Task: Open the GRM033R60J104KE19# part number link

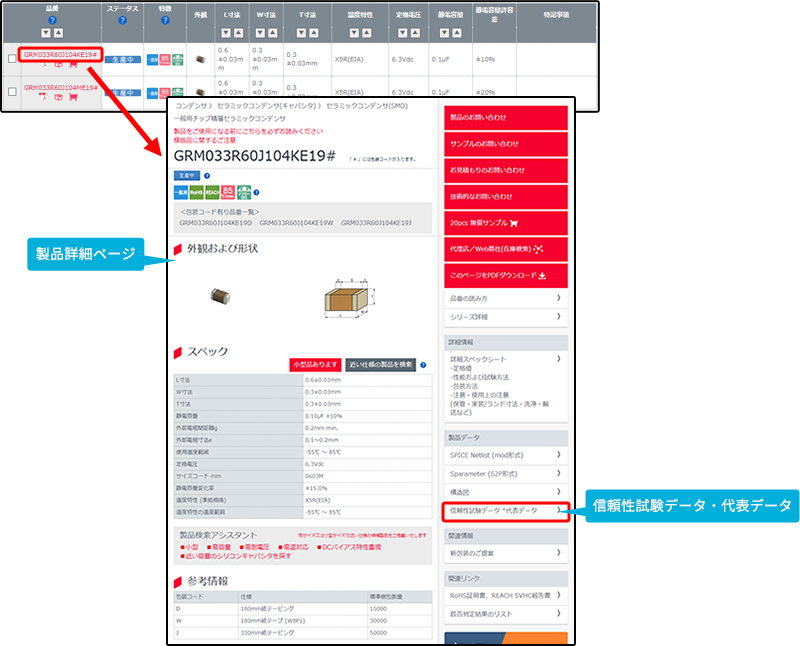Action: tap(60, 52)
